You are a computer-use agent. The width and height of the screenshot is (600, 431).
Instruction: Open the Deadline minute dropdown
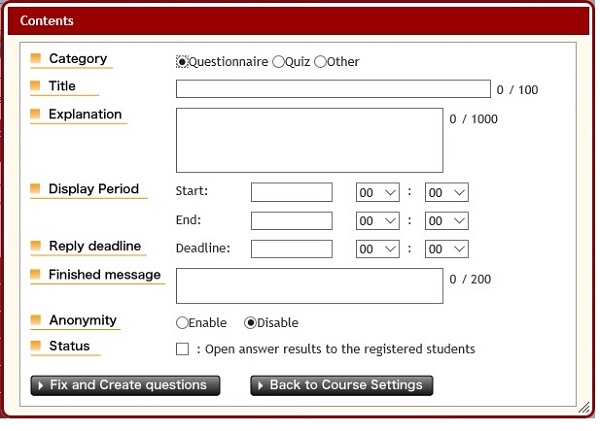(446, 249)
